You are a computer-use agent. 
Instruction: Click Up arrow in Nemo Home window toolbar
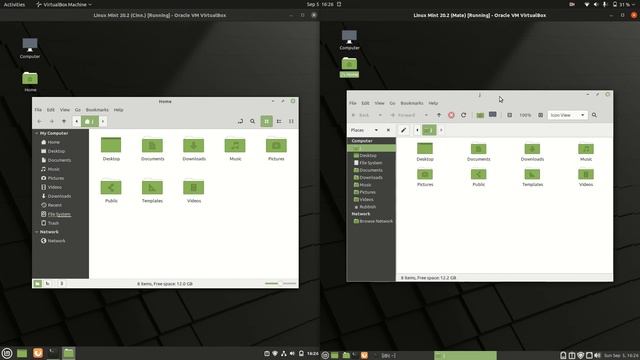[x=64, y=121]
